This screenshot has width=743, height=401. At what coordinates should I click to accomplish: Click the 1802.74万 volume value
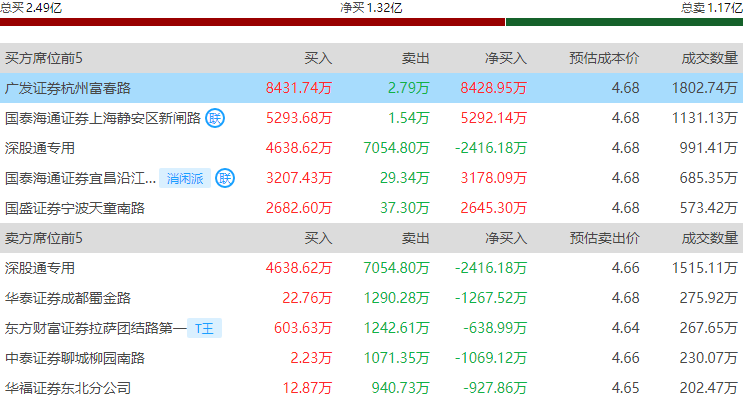click(x=705, y=88)
